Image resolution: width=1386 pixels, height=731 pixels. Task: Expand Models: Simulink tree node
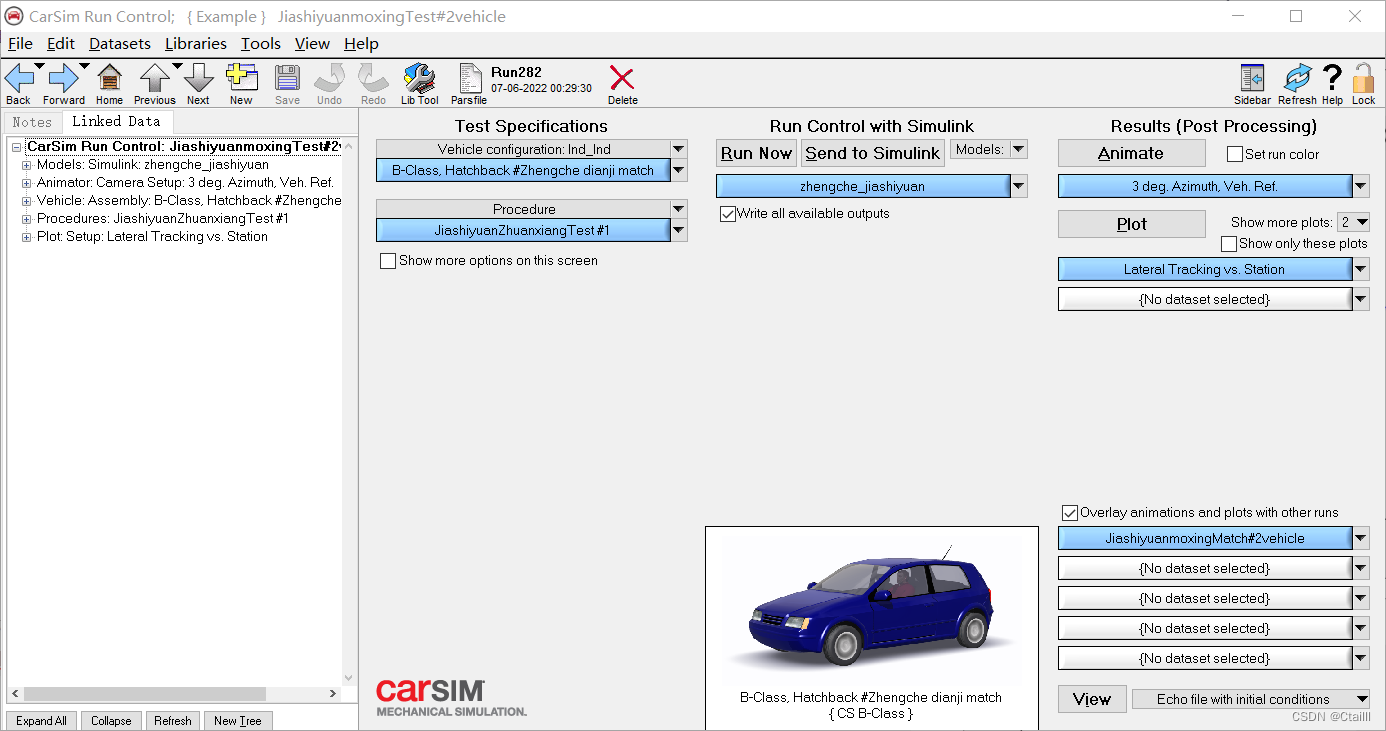(x=27, y=165)
